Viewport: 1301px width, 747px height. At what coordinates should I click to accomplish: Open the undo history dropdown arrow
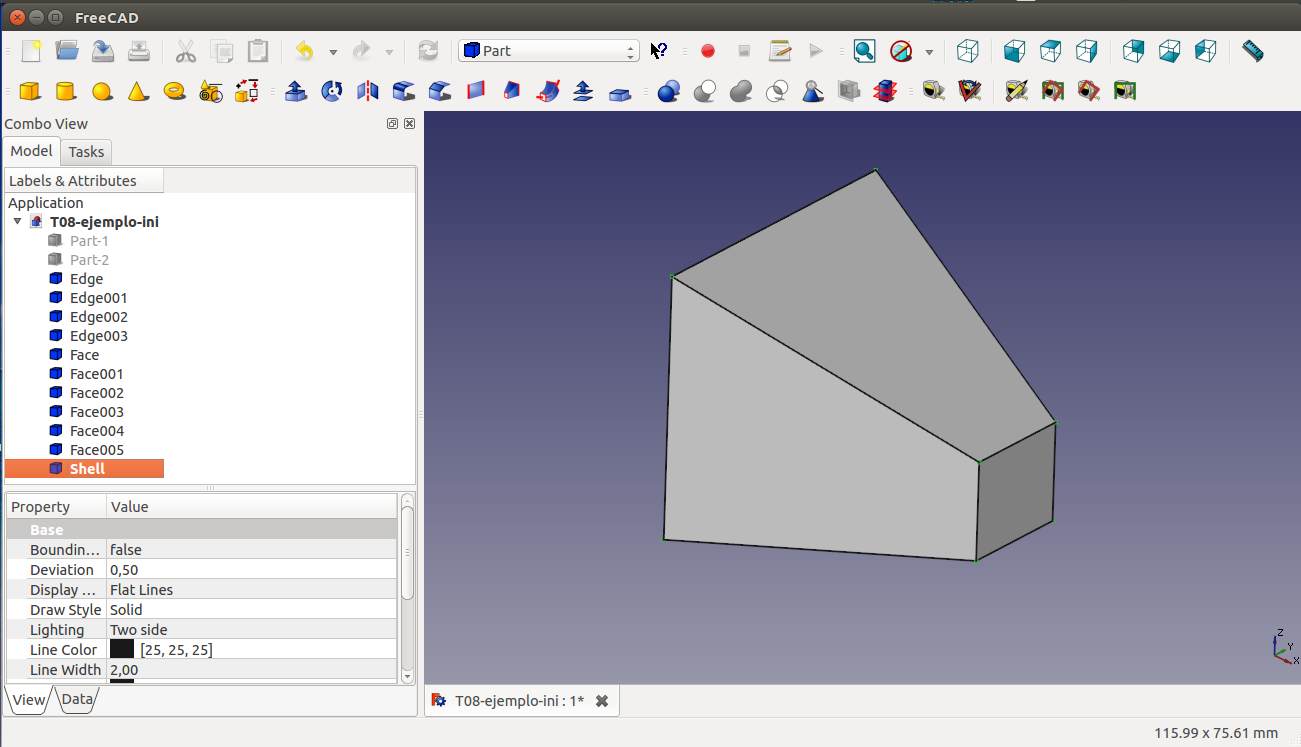pos(333,52)
